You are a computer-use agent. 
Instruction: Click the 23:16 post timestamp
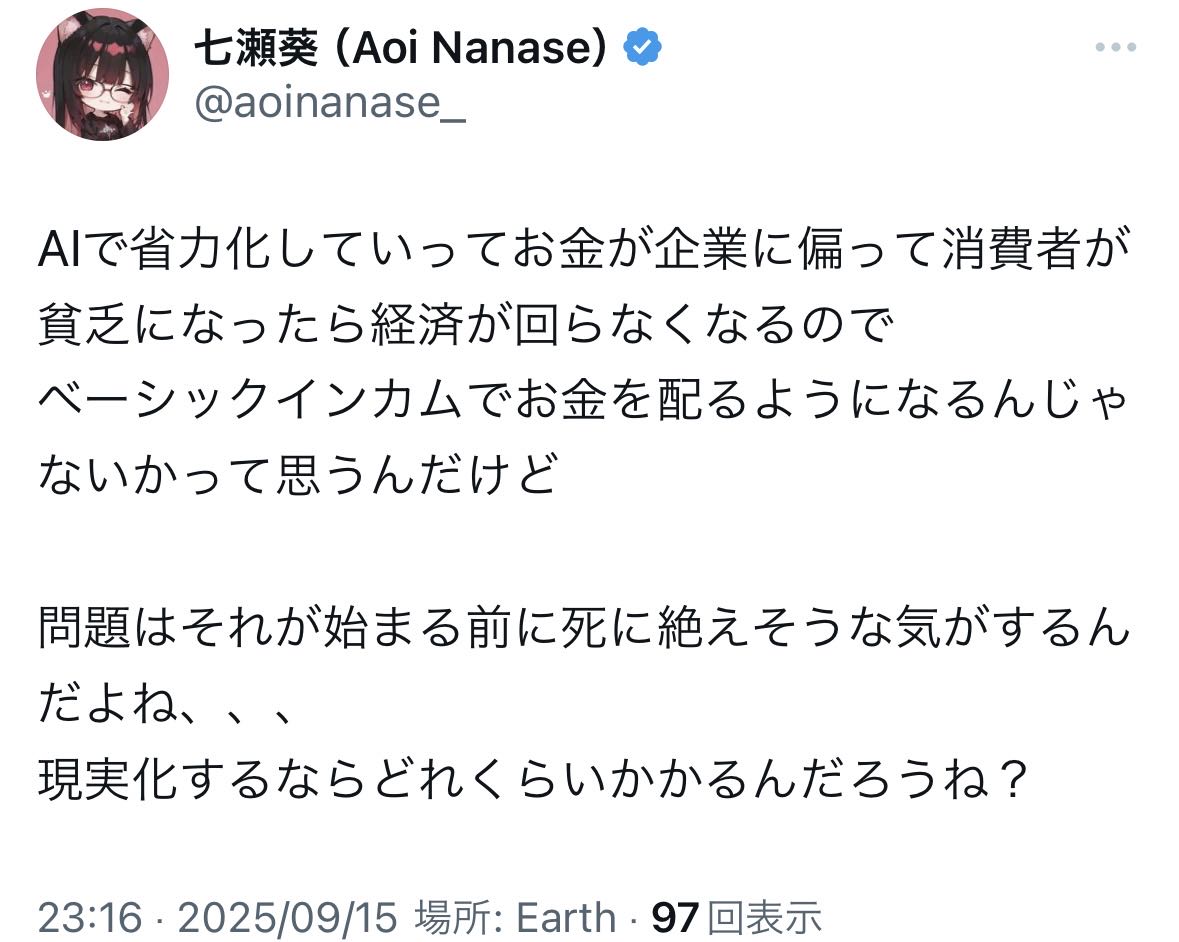click(89, 917)
